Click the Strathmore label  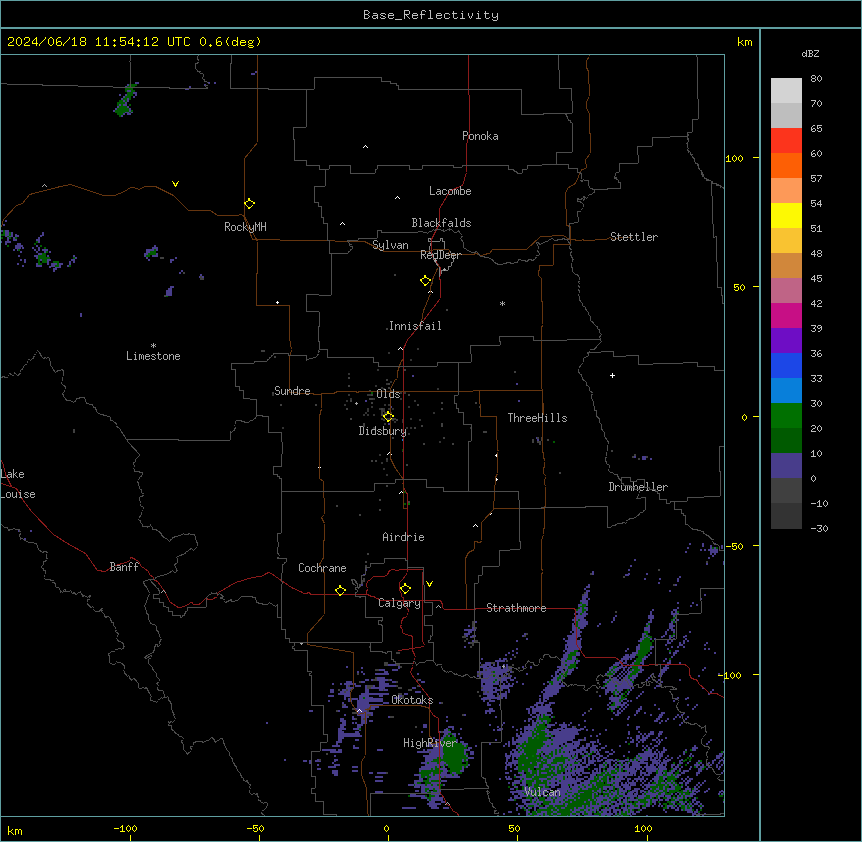(x=516, y=608)
